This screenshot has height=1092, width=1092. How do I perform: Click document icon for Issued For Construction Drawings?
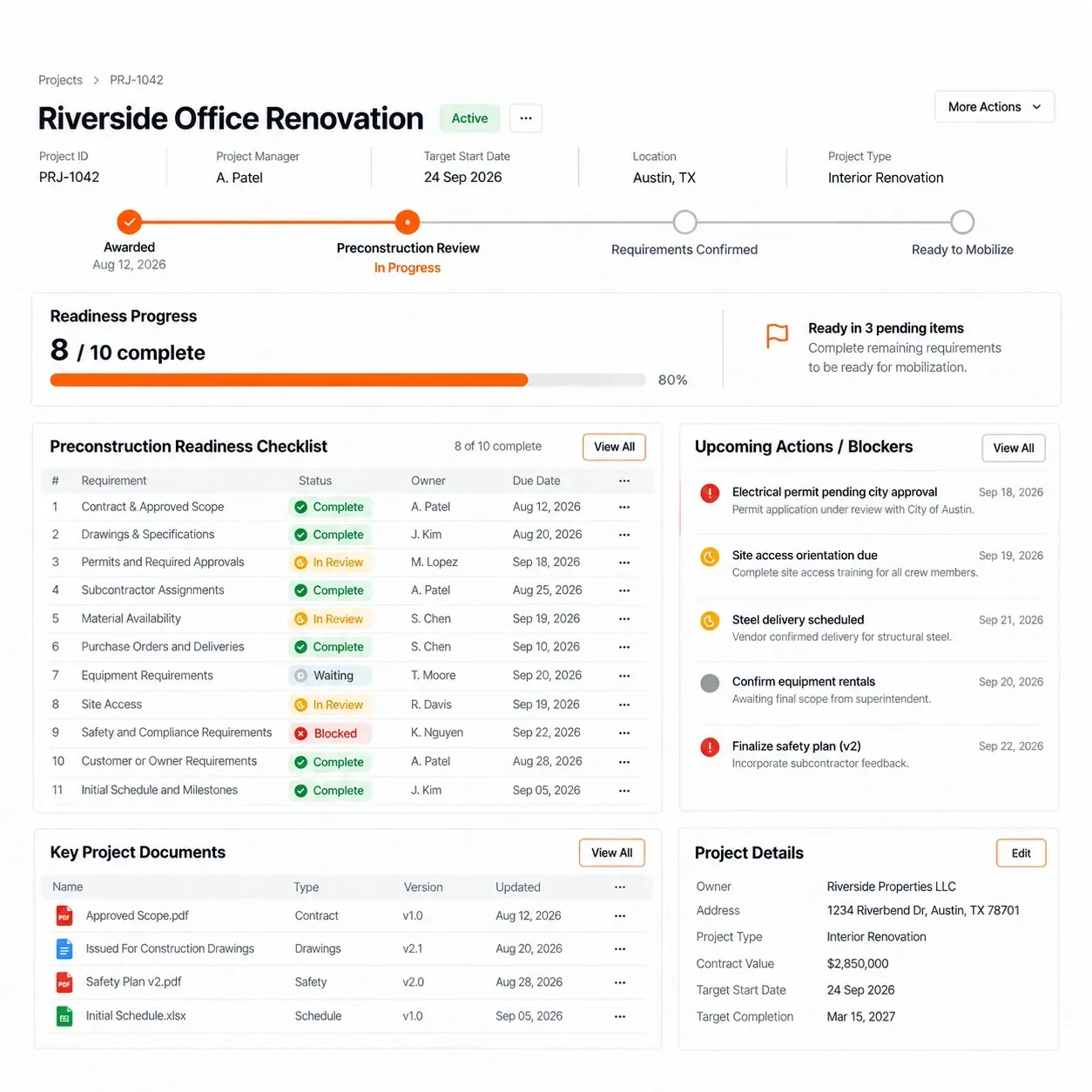pos(64,949)
